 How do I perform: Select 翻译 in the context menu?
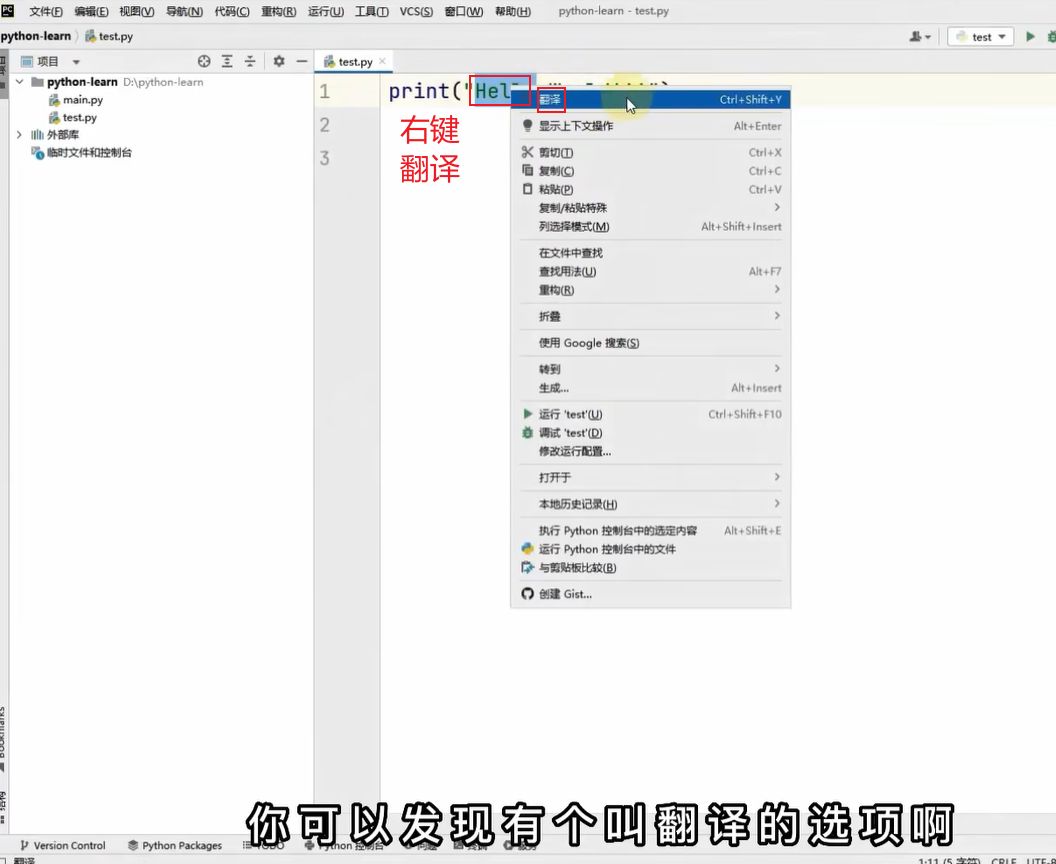pyautogui.click(x=551, y=100)
